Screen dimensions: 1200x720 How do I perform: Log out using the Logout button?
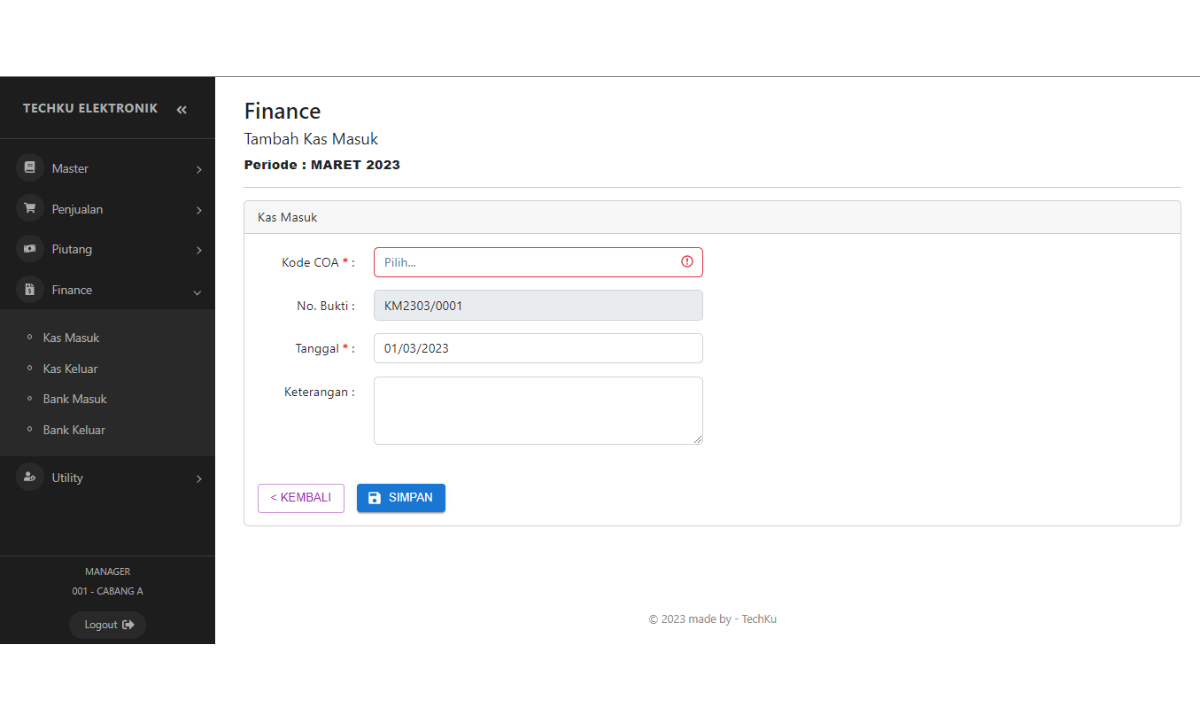click(x=108, y=625)
